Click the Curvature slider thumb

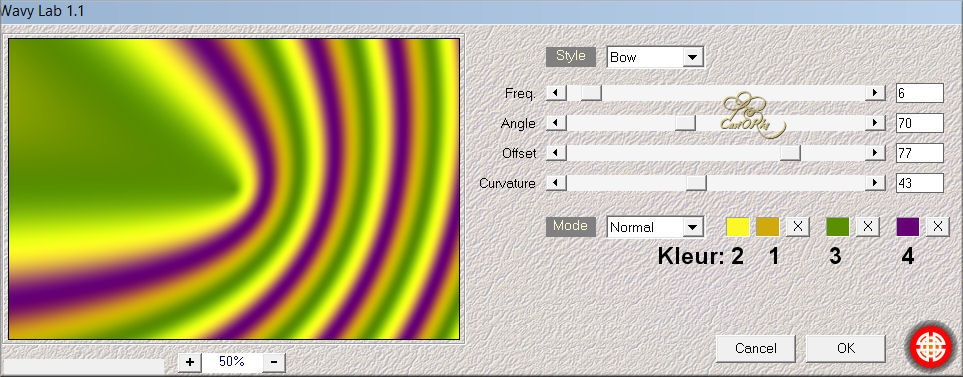696,183
